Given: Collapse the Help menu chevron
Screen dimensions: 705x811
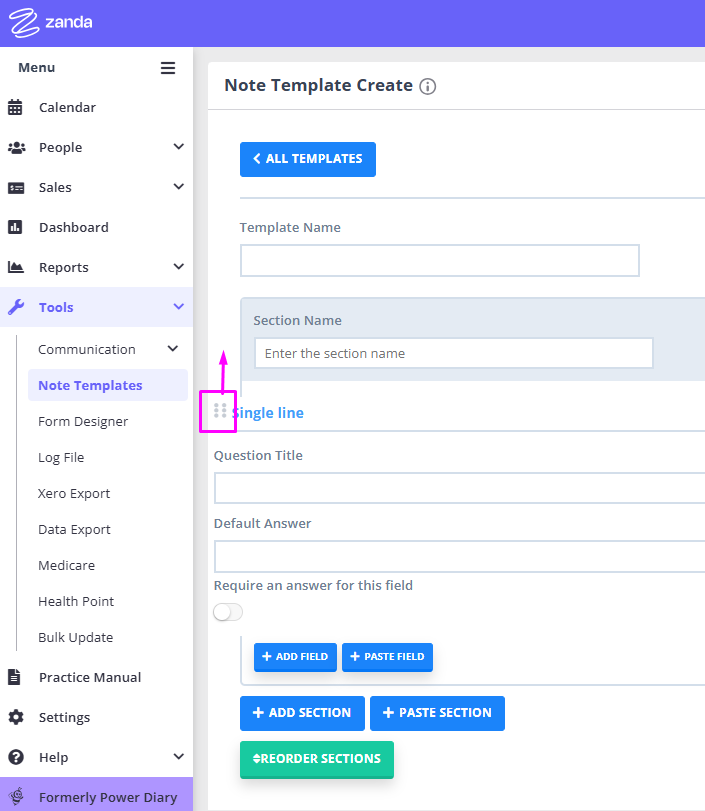Looking at the screenshot, I should 178,758.
